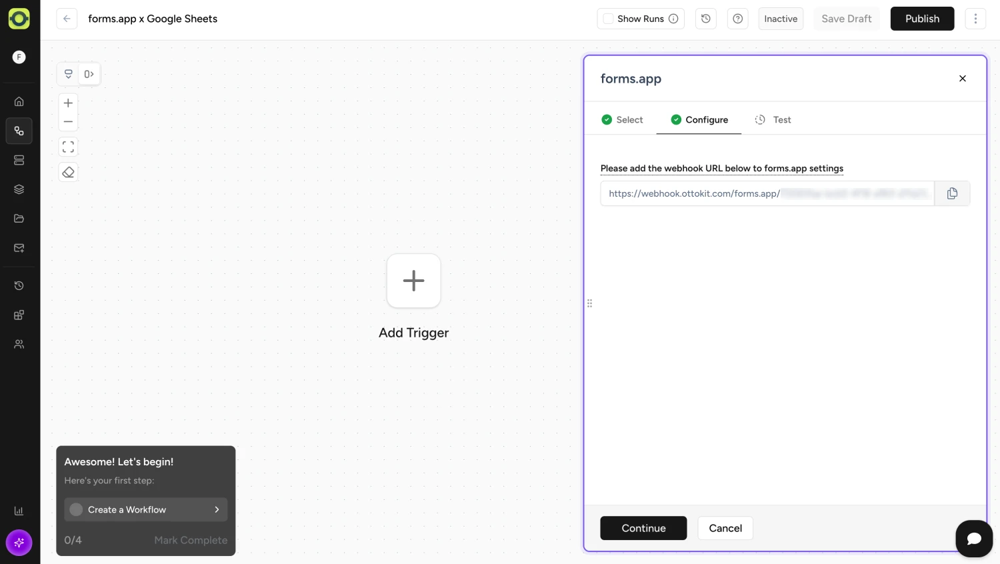This screenshot has height=564, width=1000.
Task: Click the 'forms.app' panel heading
Action: pyautogui.click(x=631, y=78)
